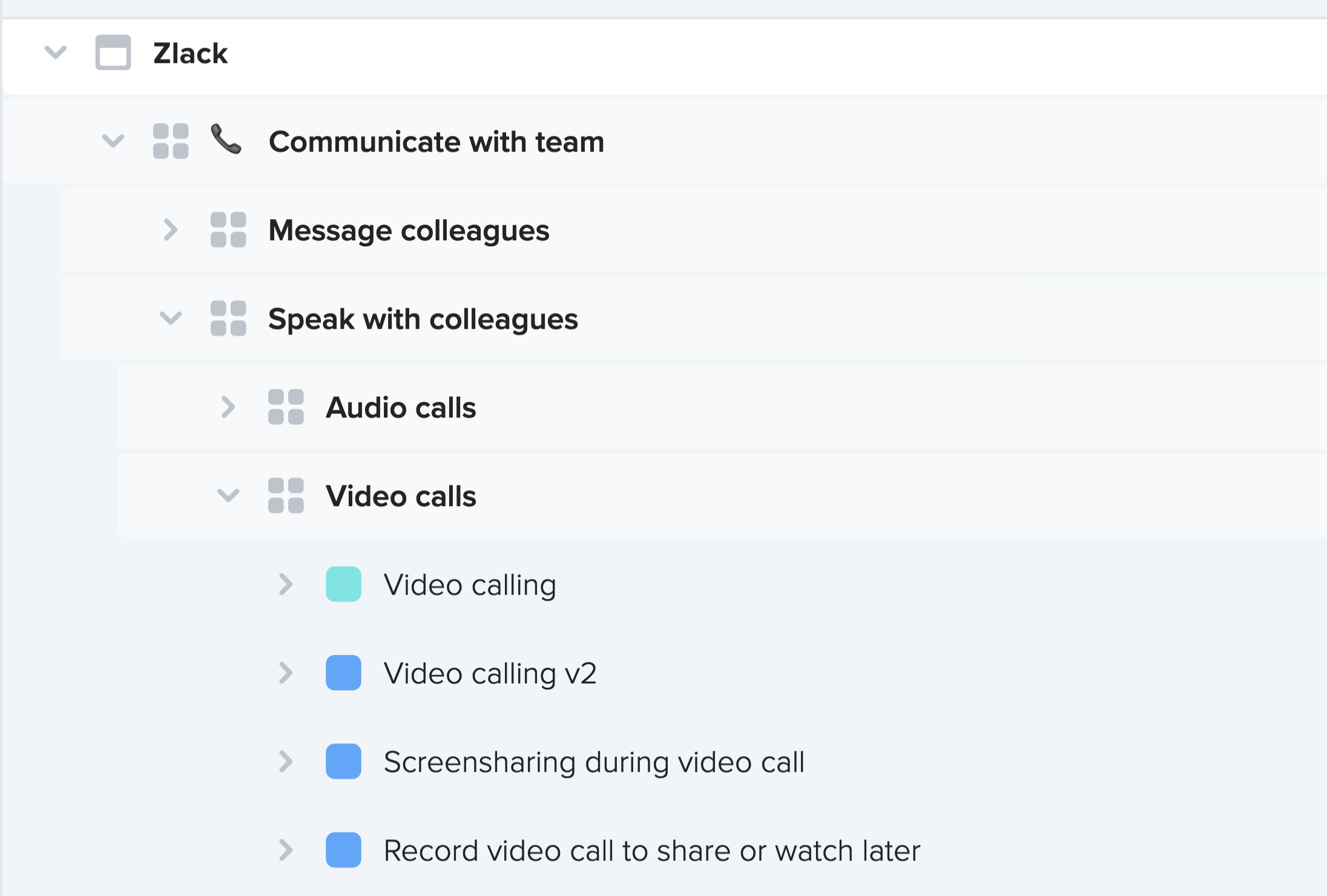Screen dimensions: 1327x896
Task: Click the grid icon next to Communicate with team
Action: point(170,140)
